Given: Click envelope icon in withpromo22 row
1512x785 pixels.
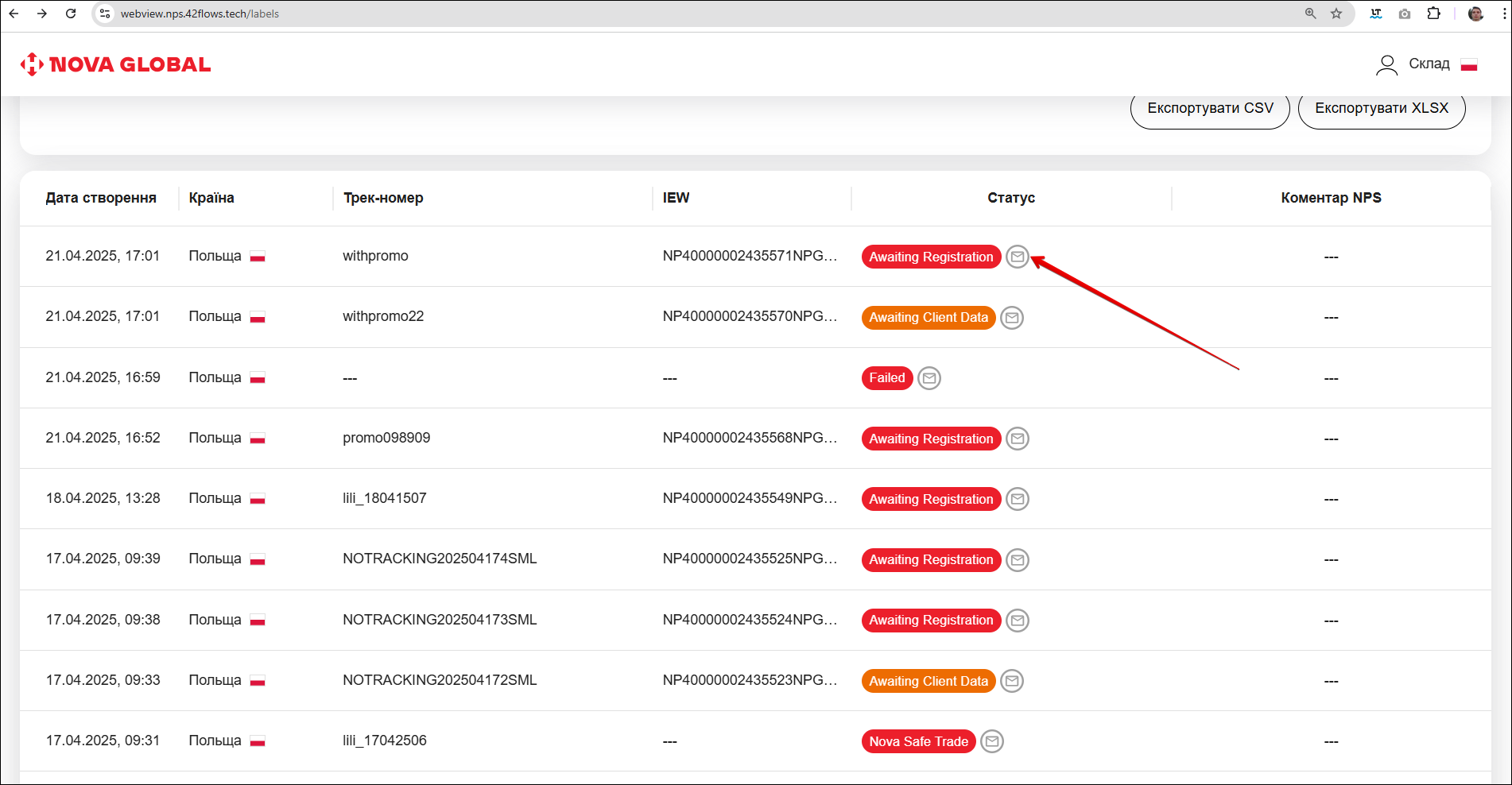Looking at the screenshot, I should tap(1011, 318).
